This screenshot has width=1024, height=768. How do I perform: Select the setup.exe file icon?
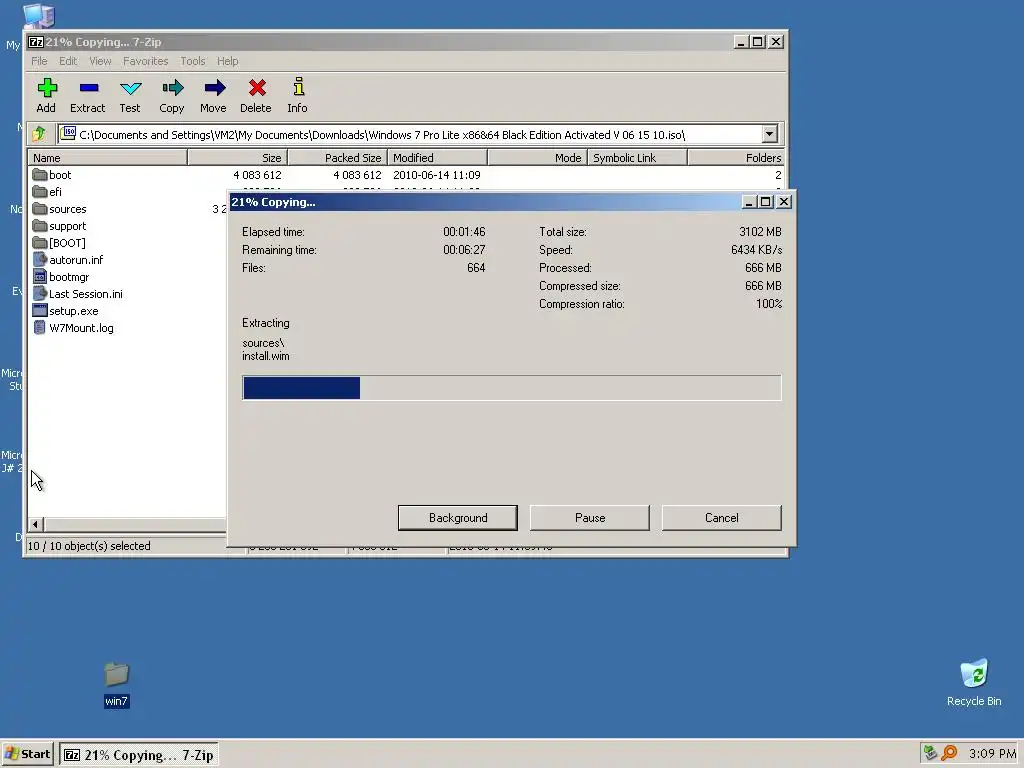(40, 310)
